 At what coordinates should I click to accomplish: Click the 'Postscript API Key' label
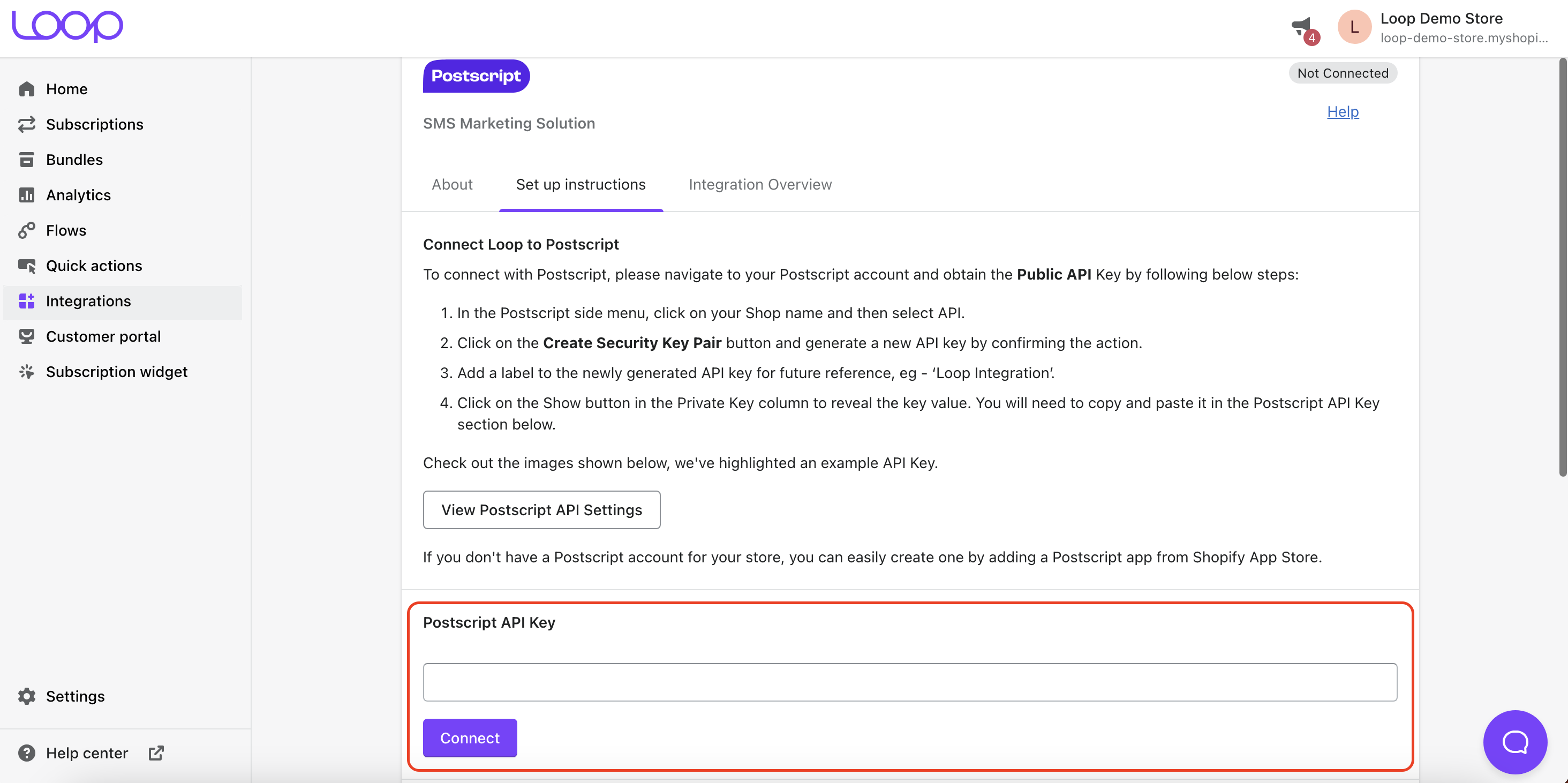click(489, 622)
